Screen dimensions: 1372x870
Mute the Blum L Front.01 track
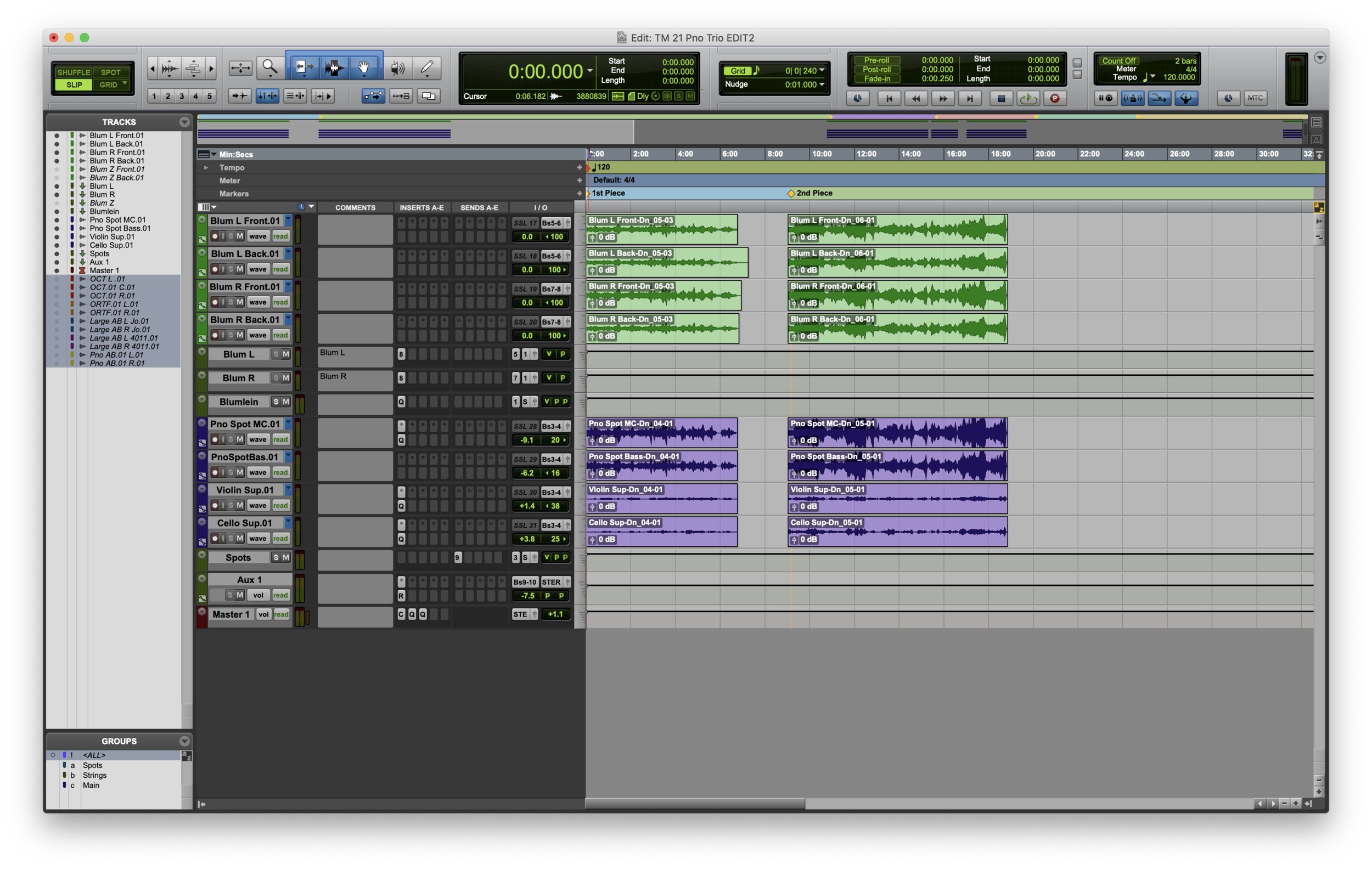click(x=240, y=236)
